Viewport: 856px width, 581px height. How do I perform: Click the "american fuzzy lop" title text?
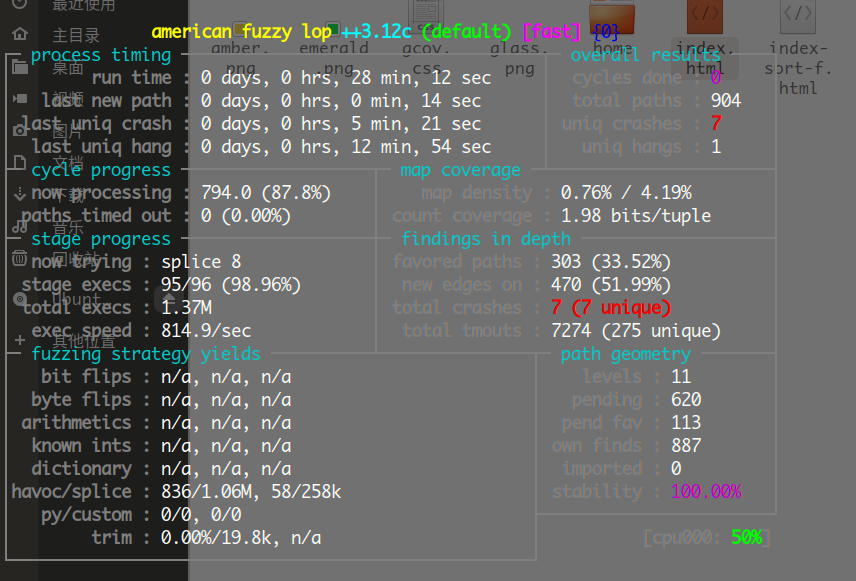point(241,32)
